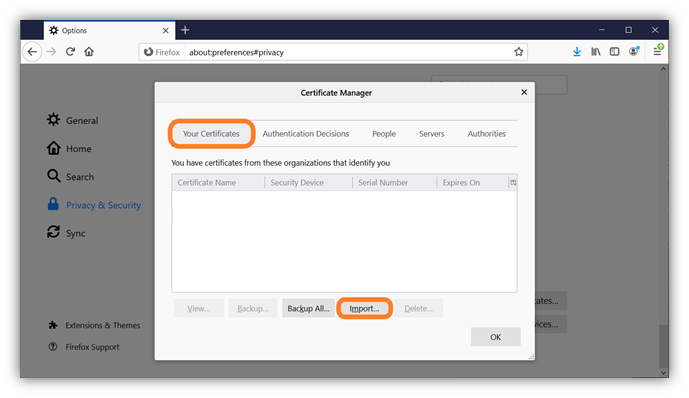
Task: Reload the page with refresh icon
Action: coord(70,52)
